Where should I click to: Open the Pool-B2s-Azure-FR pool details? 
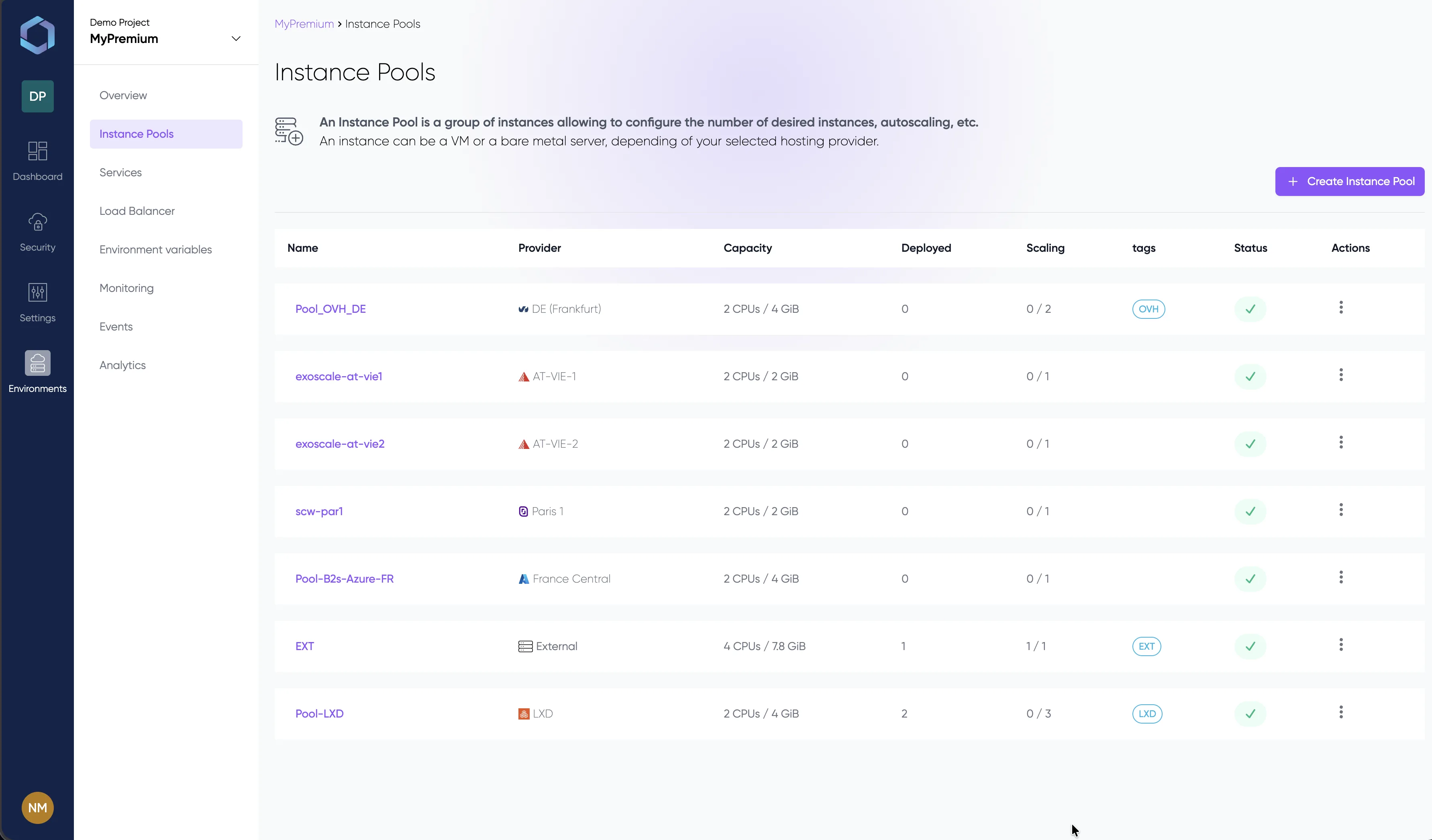tap(345, 579)
